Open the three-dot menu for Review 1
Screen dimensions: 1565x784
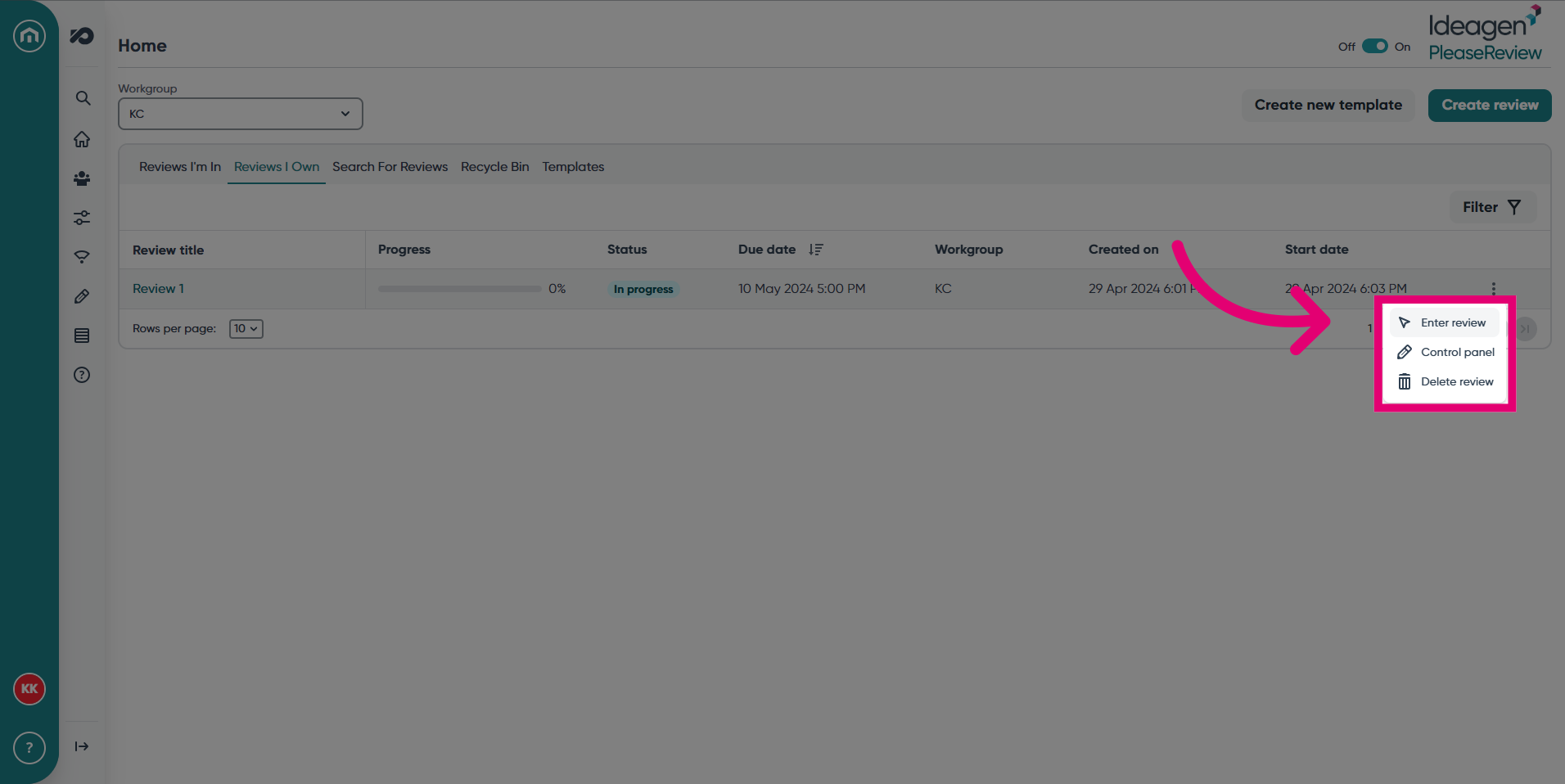point(1494,289)
